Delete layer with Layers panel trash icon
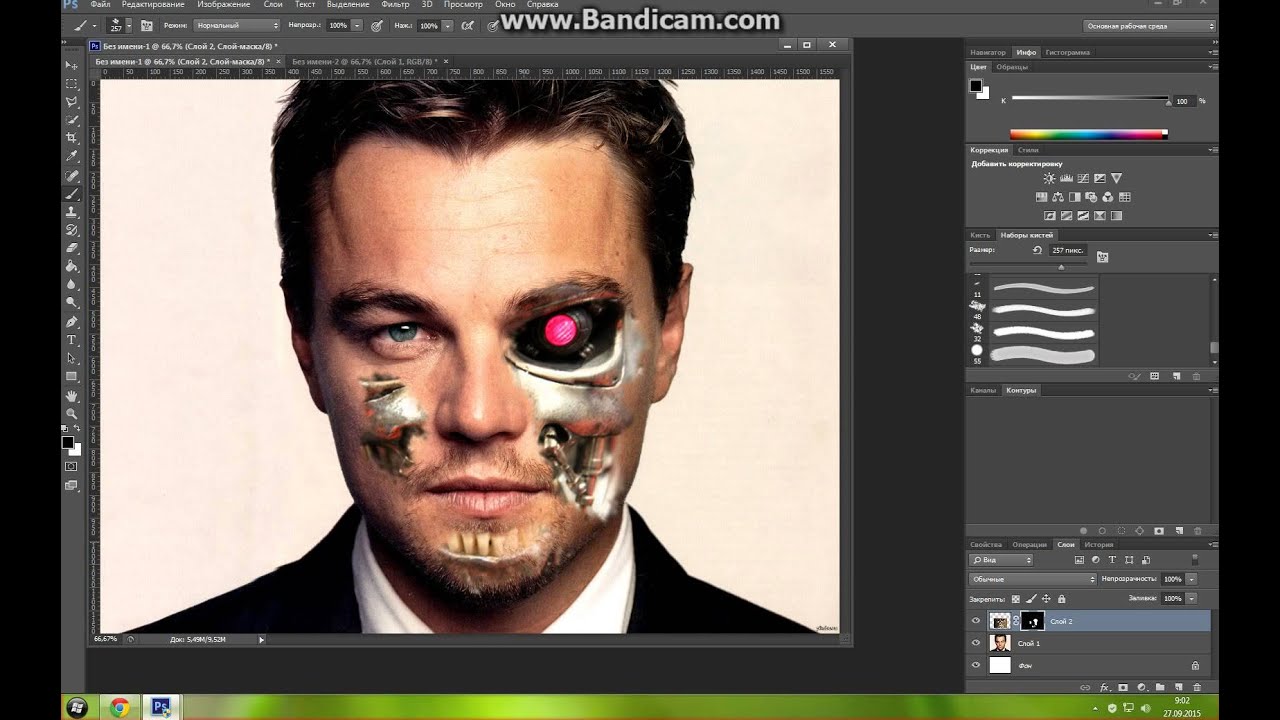Viewport: 1280px width, 720px height. (x=1196, y=687)
